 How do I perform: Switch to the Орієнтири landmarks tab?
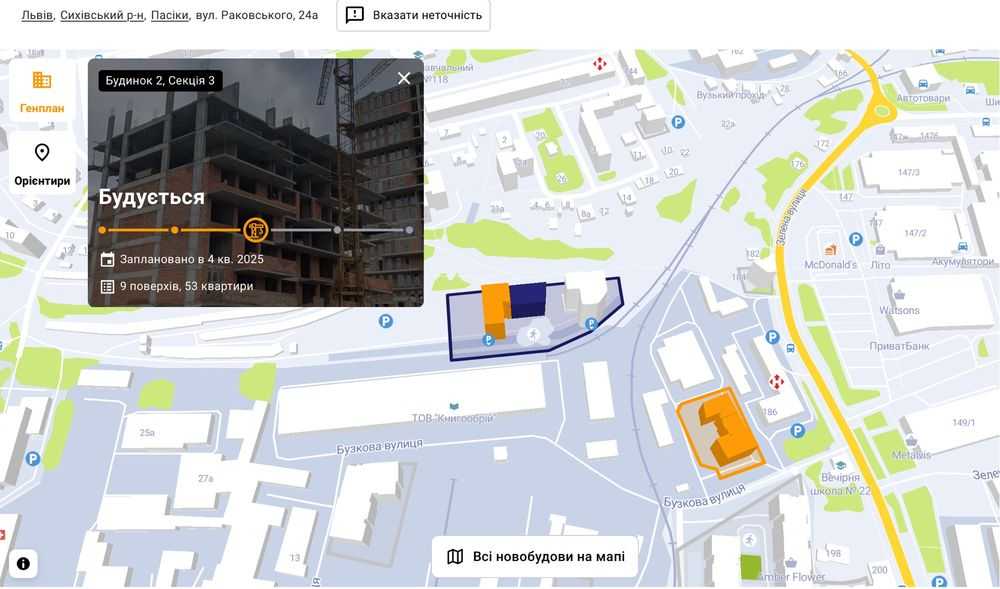[42, 164]
